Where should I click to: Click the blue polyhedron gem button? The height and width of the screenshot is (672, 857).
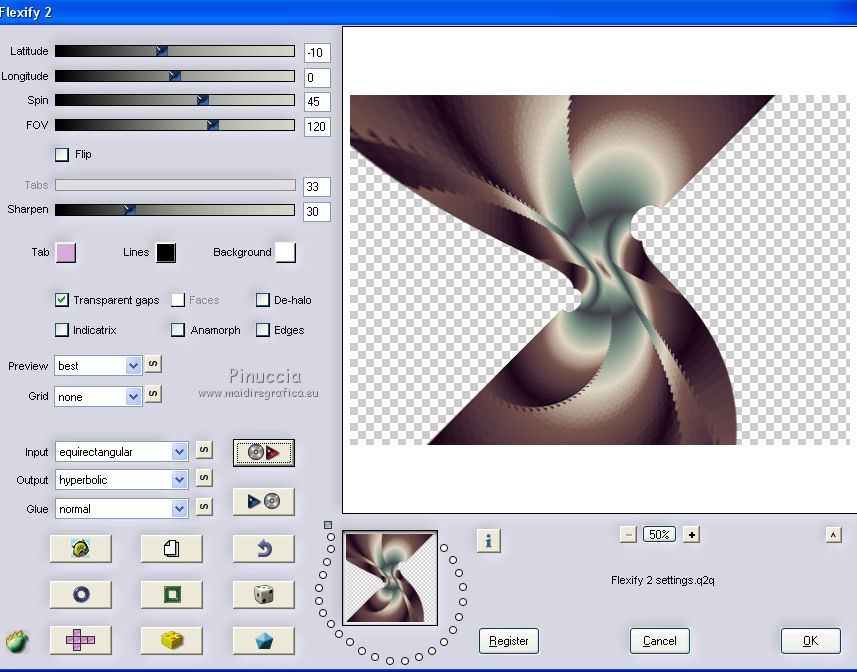263,640
